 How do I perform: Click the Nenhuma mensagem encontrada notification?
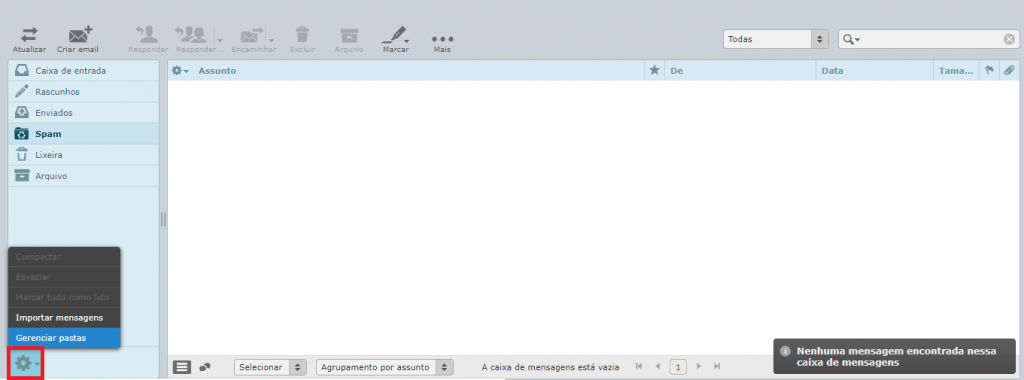(894, 356)
